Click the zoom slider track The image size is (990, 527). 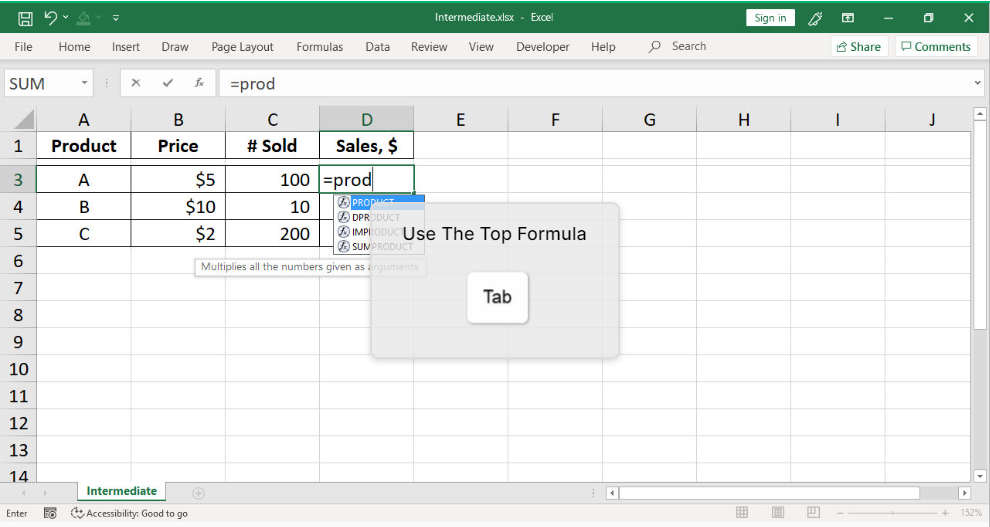(x=892, y=513)
